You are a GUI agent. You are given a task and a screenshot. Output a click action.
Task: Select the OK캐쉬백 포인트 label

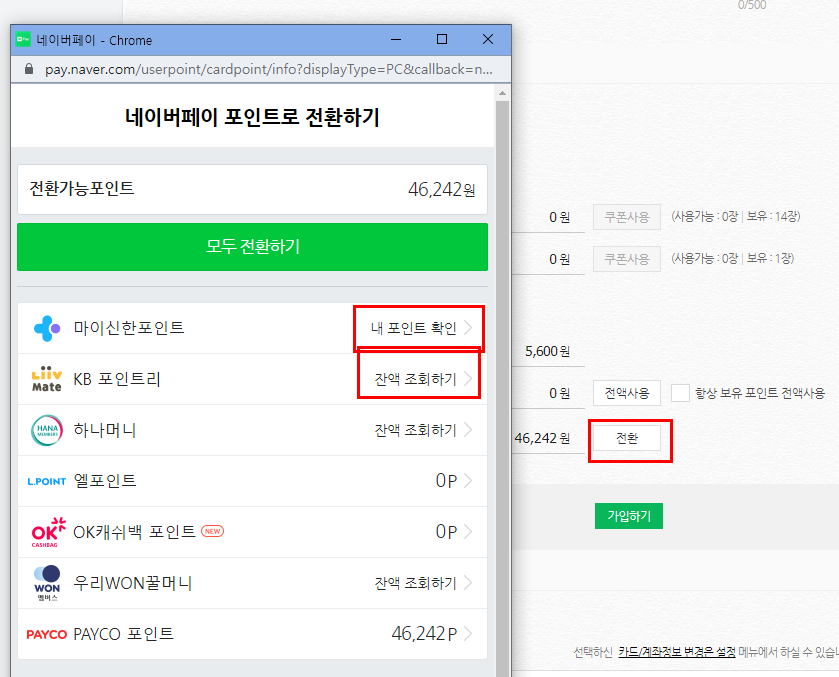coord(134,531)
